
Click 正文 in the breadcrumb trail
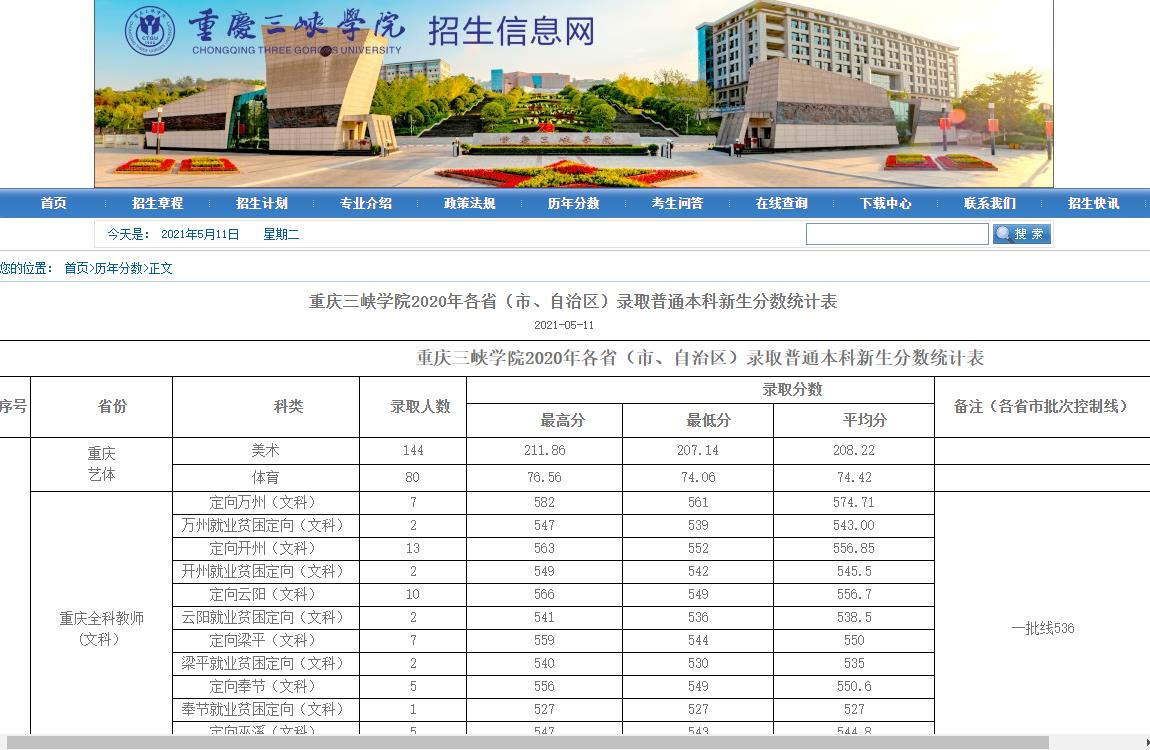[161, 268]
